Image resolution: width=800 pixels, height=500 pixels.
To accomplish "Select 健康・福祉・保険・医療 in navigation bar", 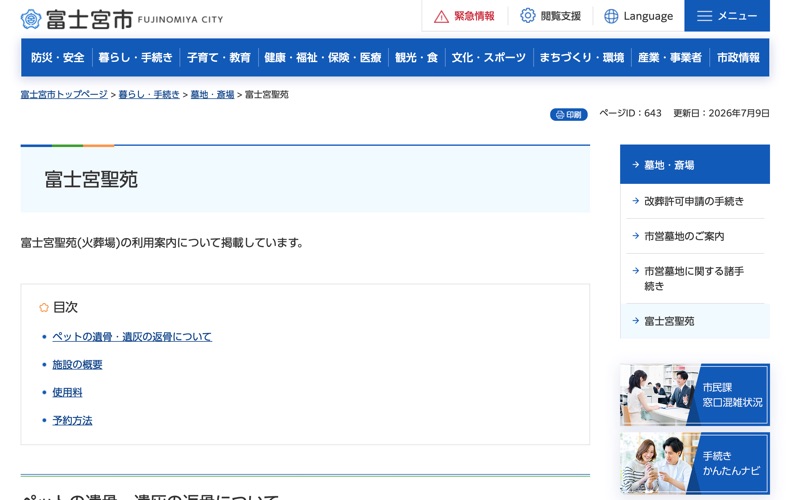I will [x=323, y=58].
